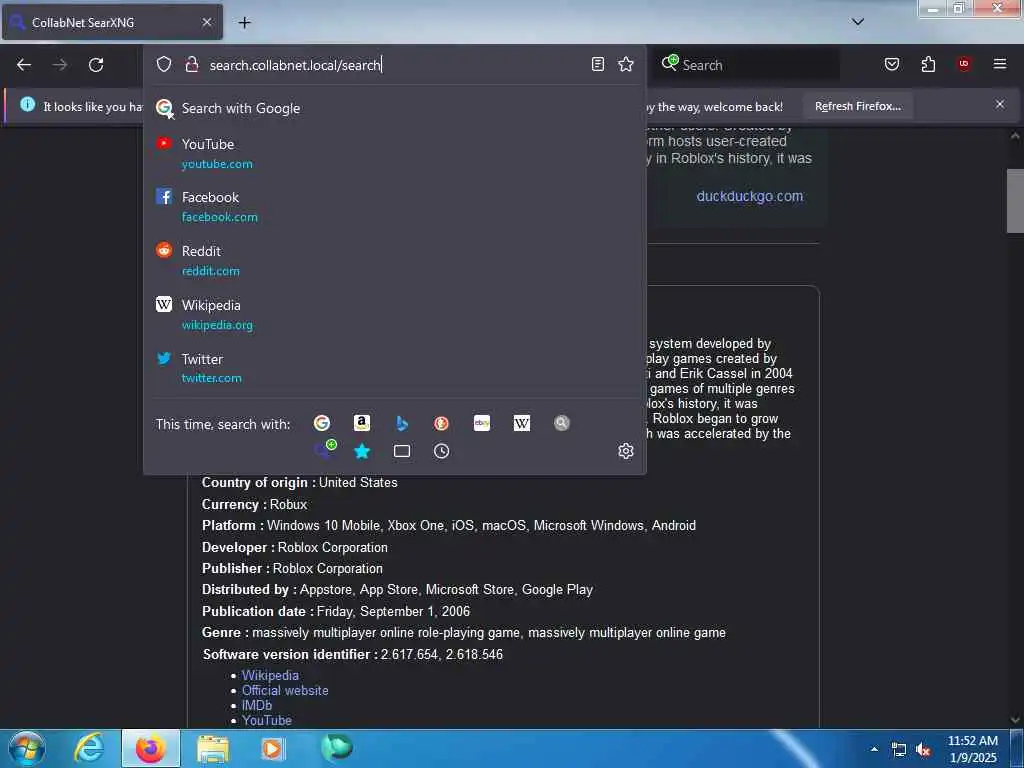
Task: Open search settings gear icon
Action: [626, 451]
